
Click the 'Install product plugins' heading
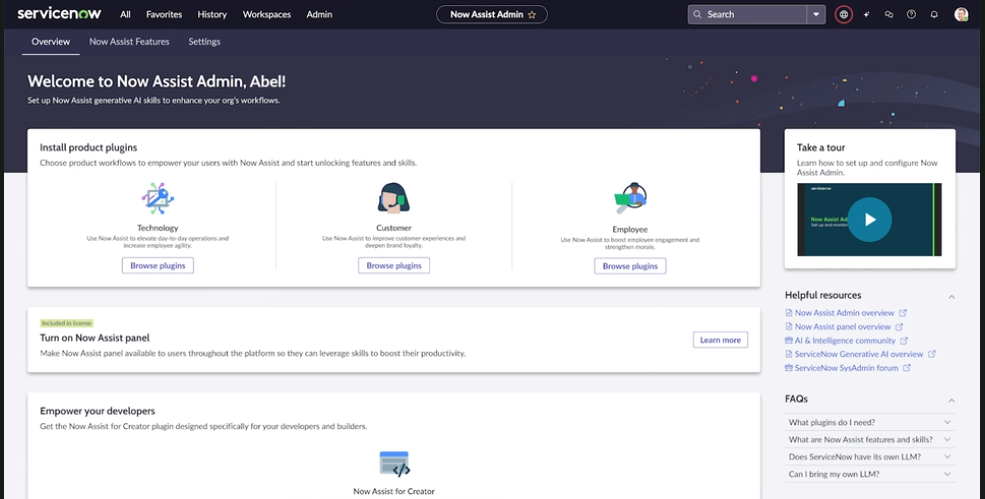point(89,148)
